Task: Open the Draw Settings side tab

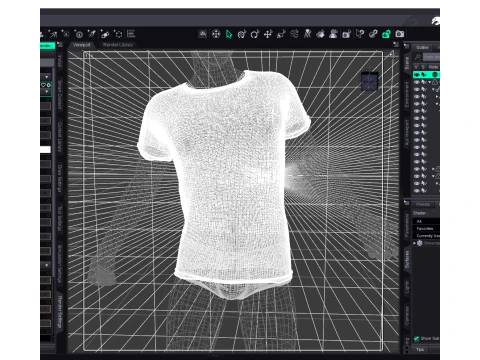Action: [x=60, y=178]
